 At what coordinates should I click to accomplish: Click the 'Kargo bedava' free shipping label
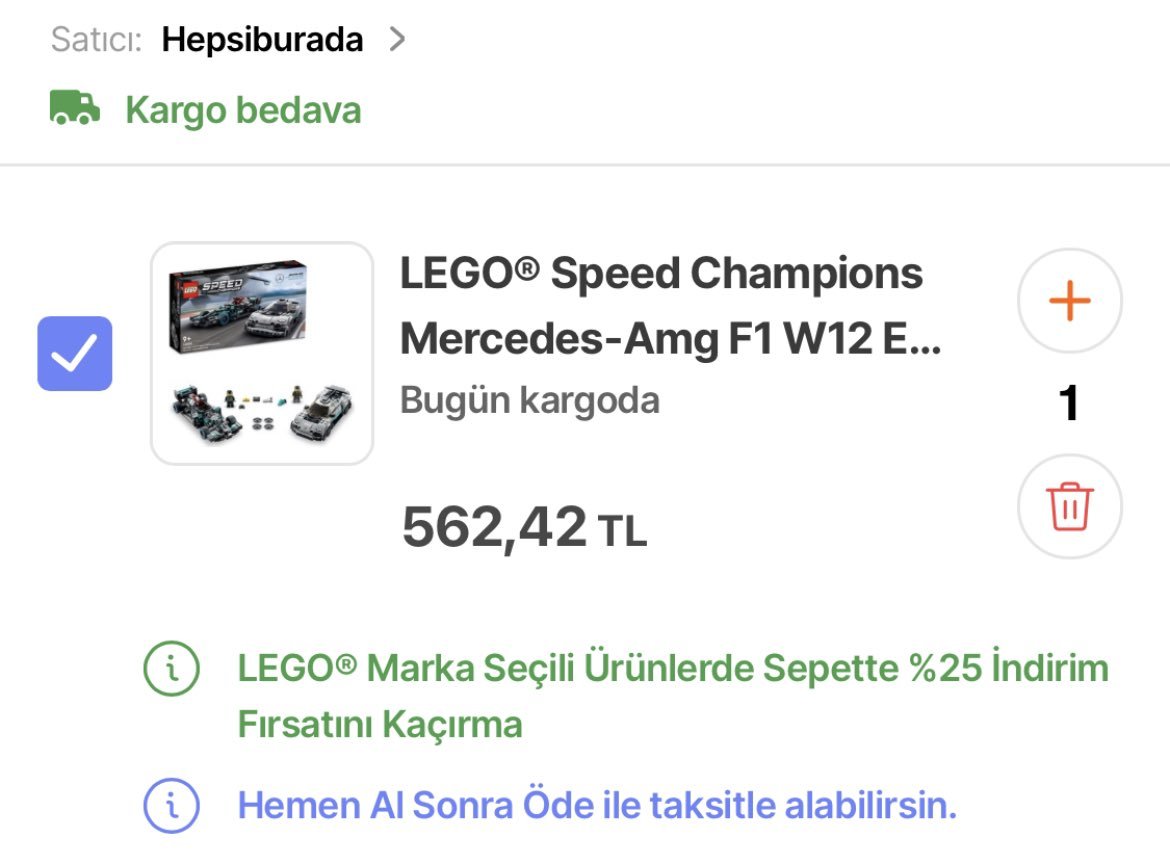(x=243, y=110)
